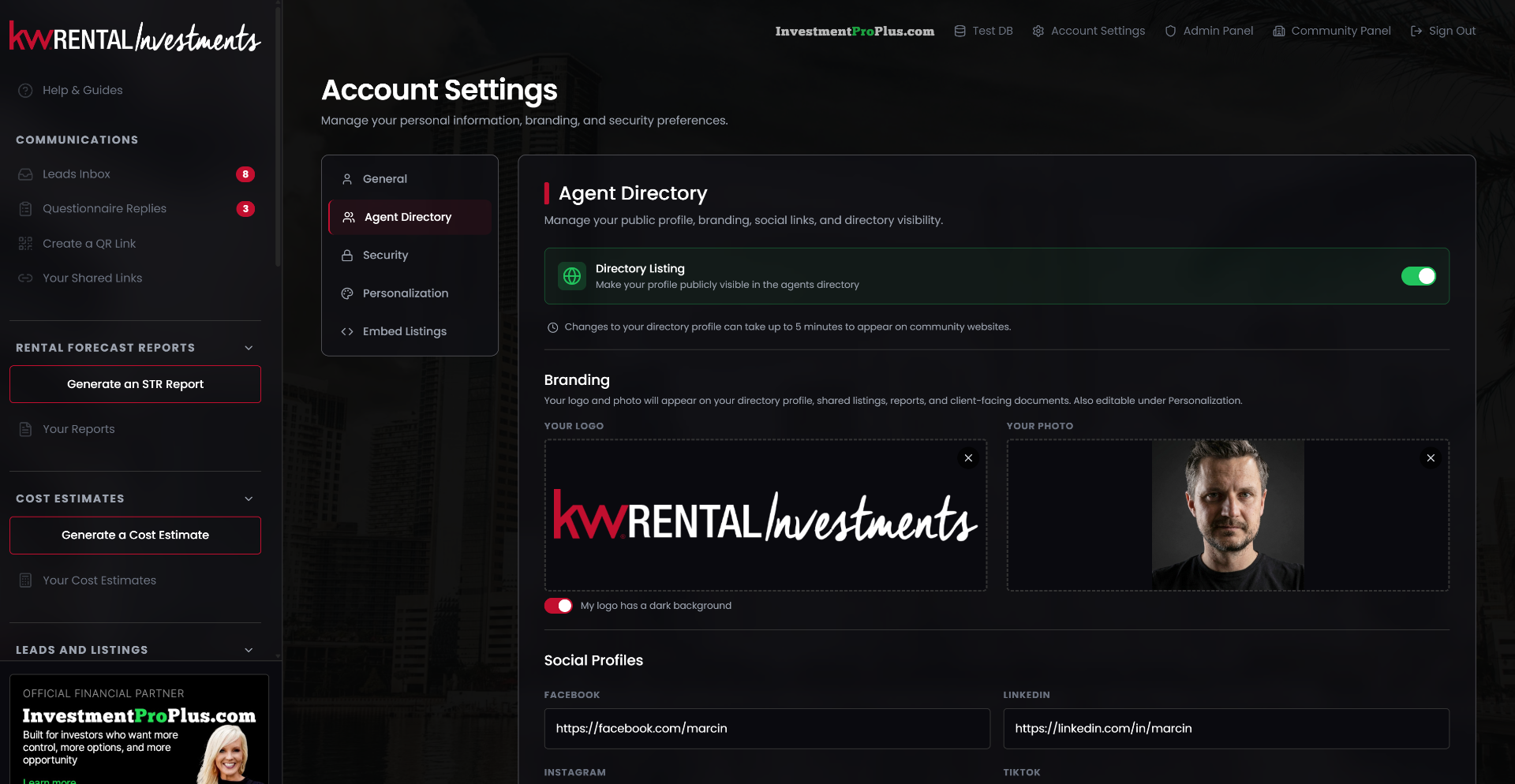Click the Personalization palette icon
The width and height of the screenshot is (1515, 784).
(x=347, y=293)
